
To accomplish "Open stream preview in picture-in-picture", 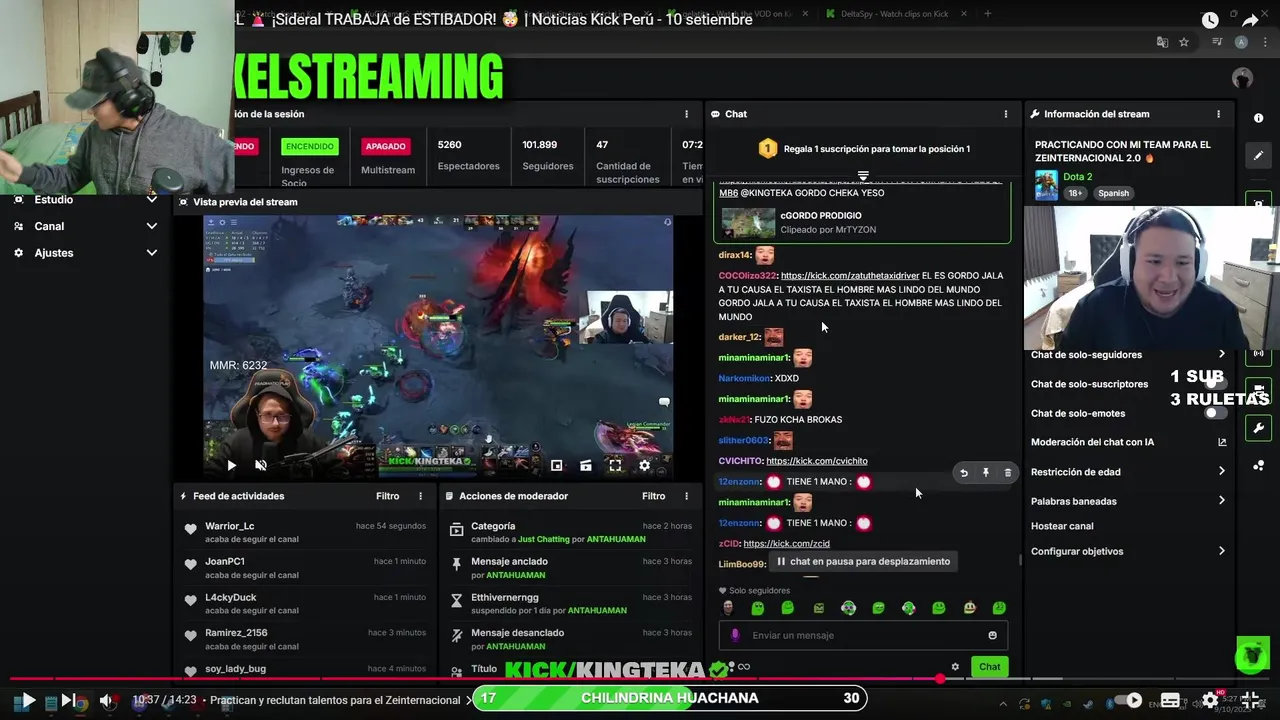I will coord(557,465).
